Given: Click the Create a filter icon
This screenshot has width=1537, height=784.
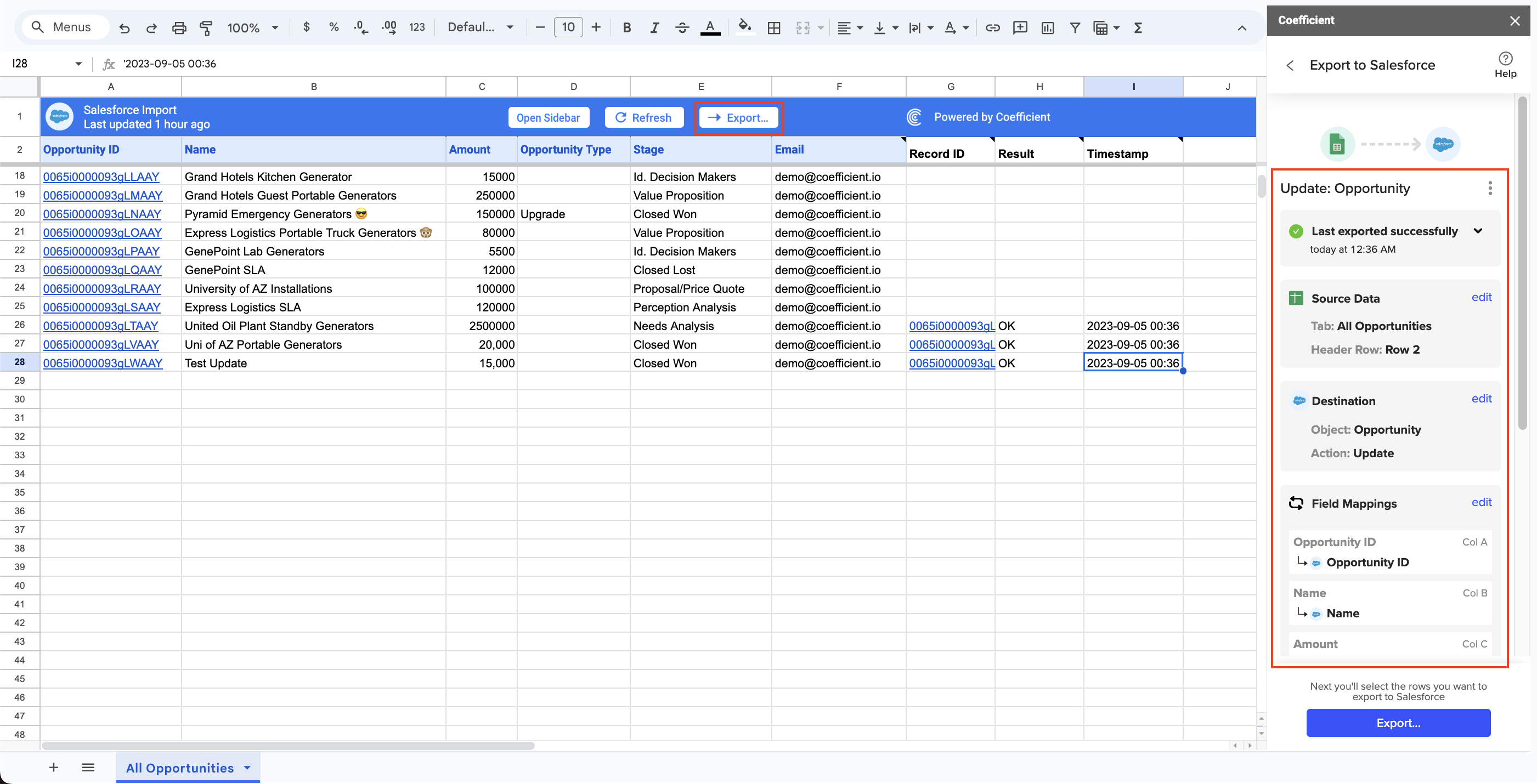Looking at the screenshot, I should [x=1075, y=27].
